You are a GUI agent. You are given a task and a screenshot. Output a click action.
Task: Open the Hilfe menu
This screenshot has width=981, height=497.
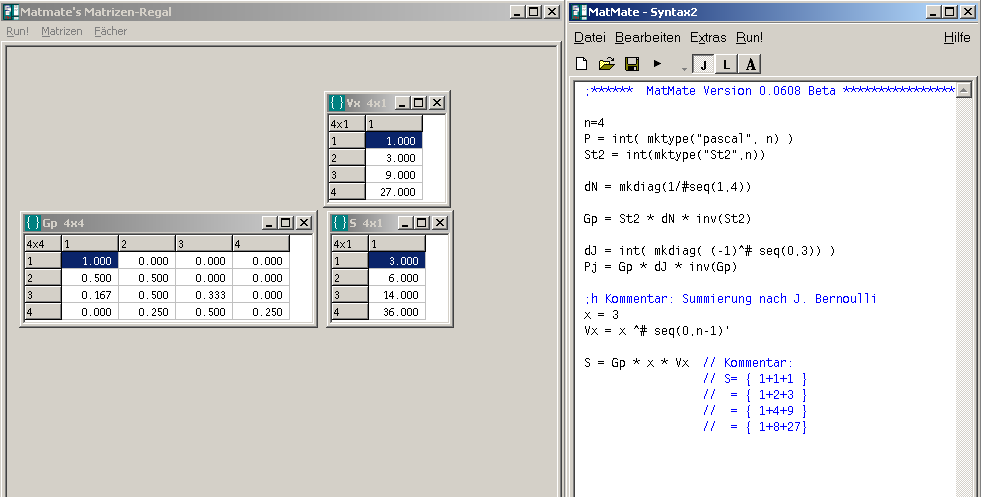tap(956, 37)
